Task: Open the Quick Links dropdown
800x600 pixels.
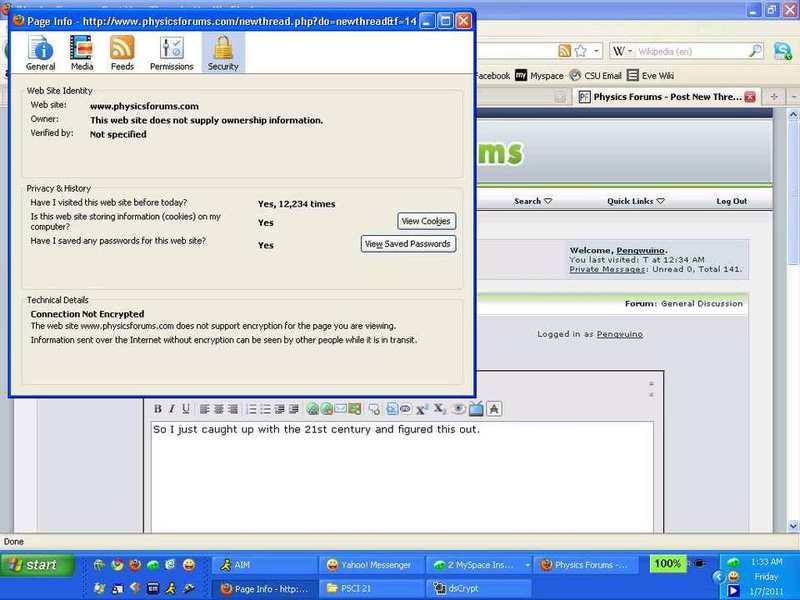Action: [636, 201]
